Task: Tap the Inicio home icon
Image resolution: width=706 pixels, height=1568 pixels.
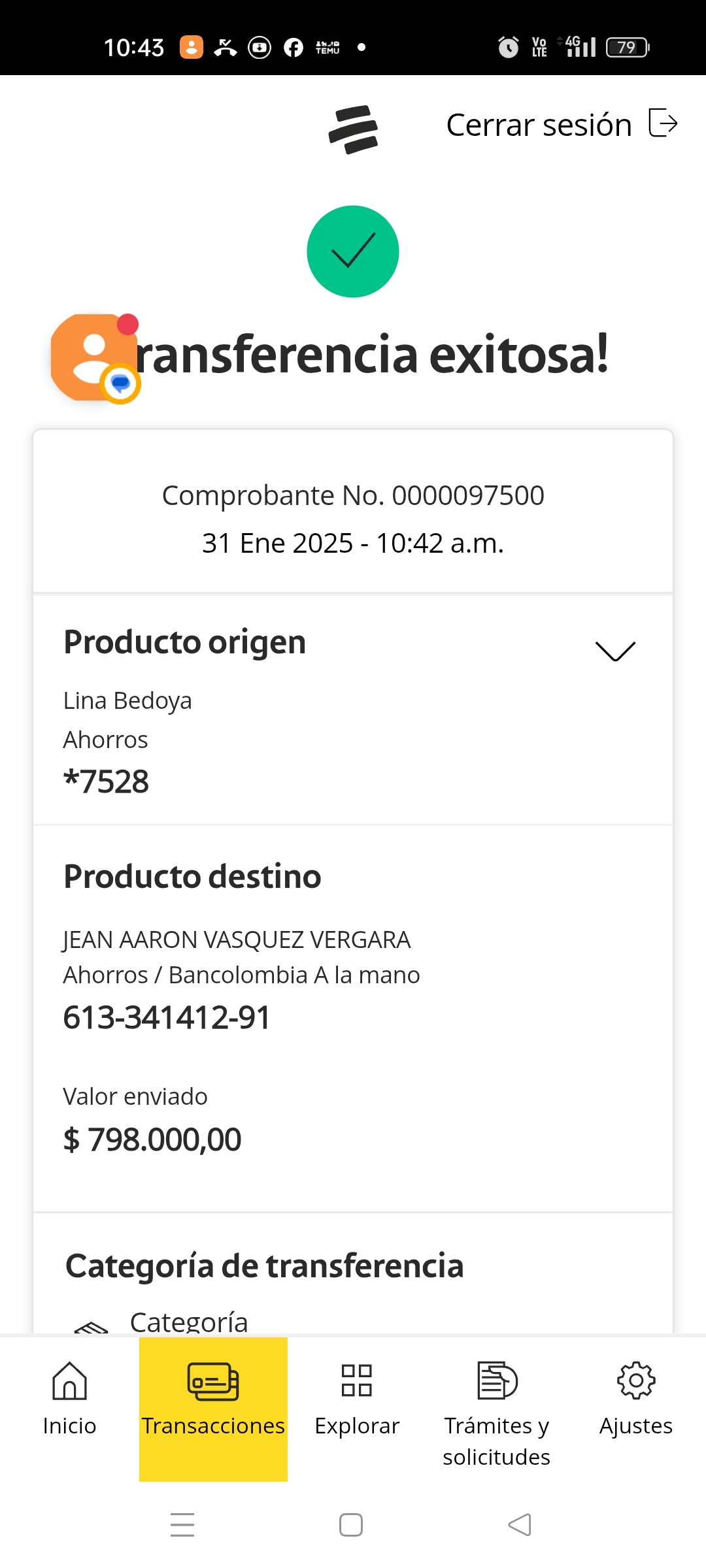Action: pos(69,1380)
